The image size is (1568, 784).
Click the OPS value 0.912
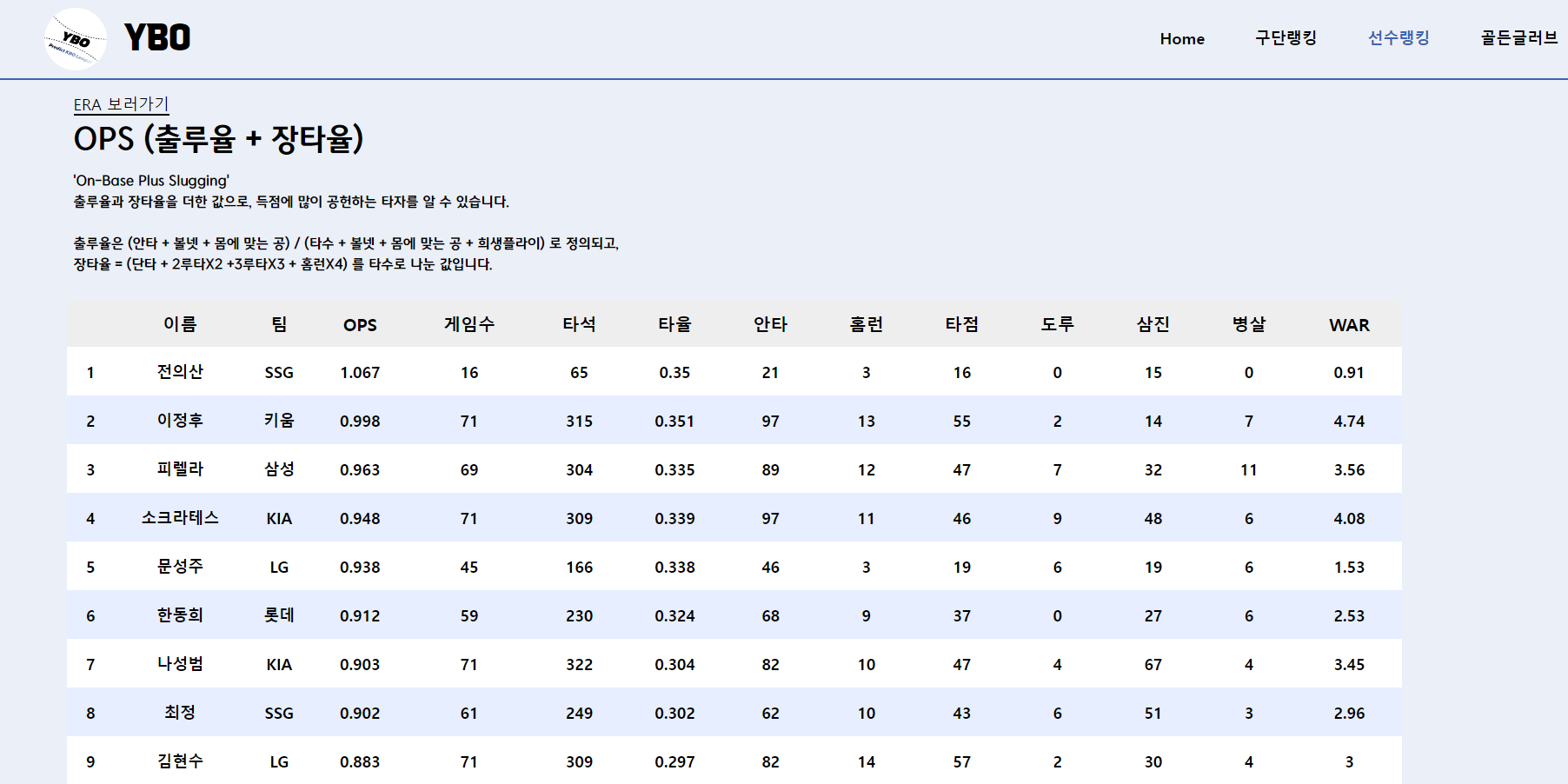pos(360,616)
